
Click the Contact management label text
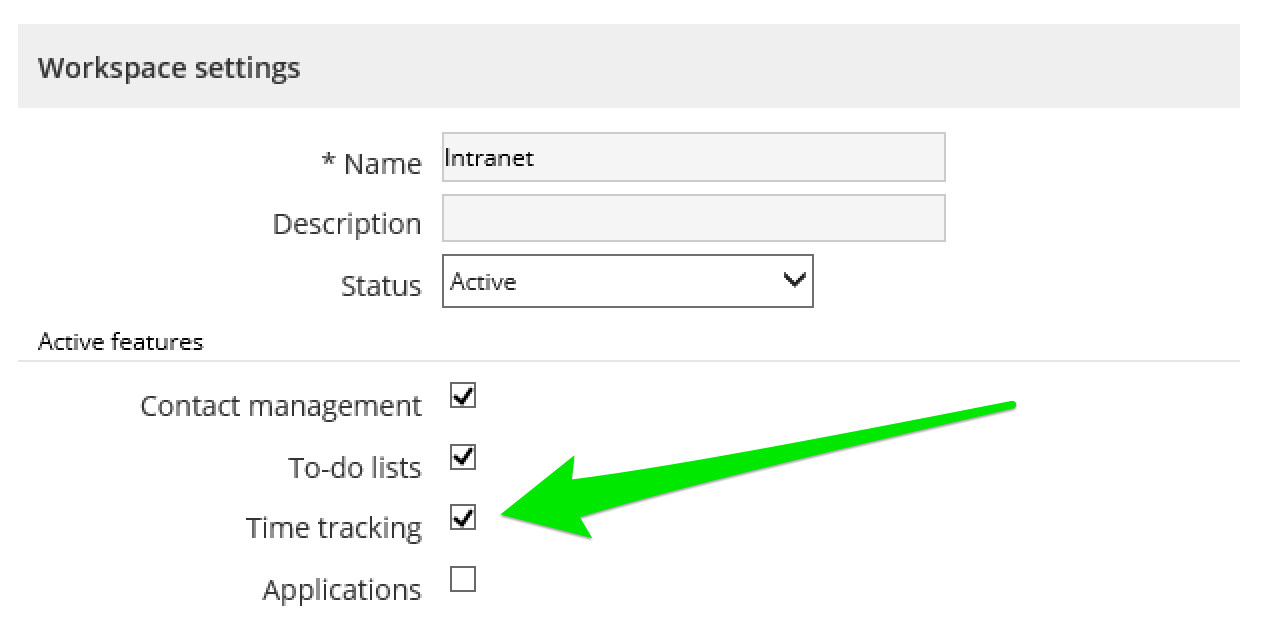click(x=281, y=406)
